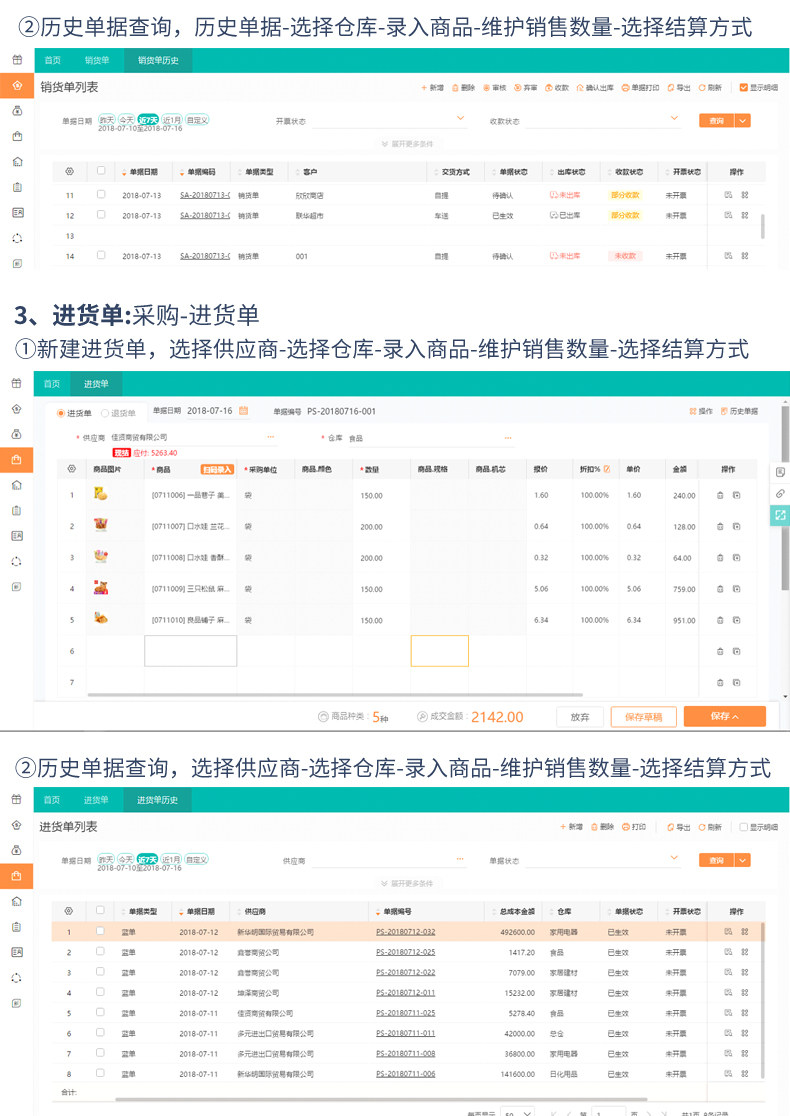This screenshot has width=790, height=1116.
Task: Open calendar icon beside 2018-07-16 date
Action: click(243, 411)
